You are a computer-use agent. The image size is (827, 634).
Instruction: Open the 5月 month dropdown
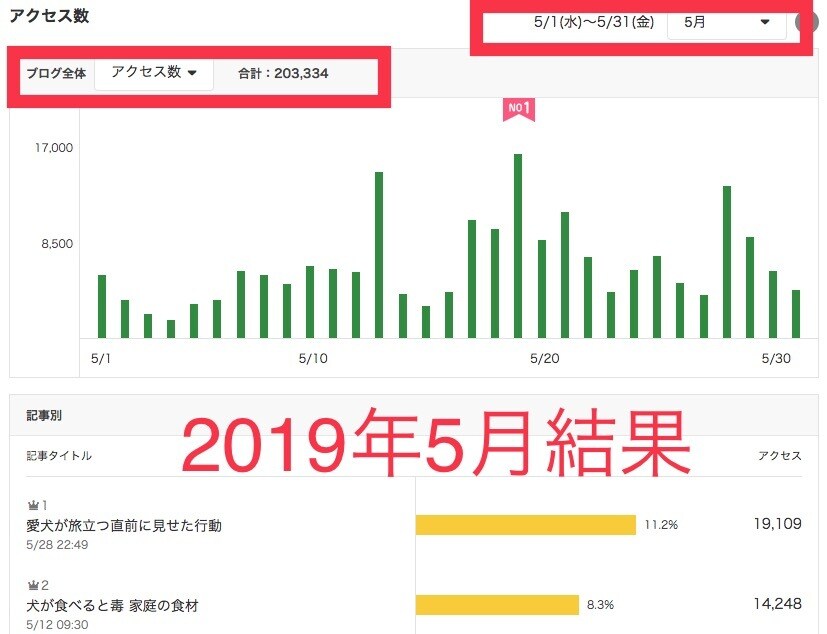tap(727, 22)
